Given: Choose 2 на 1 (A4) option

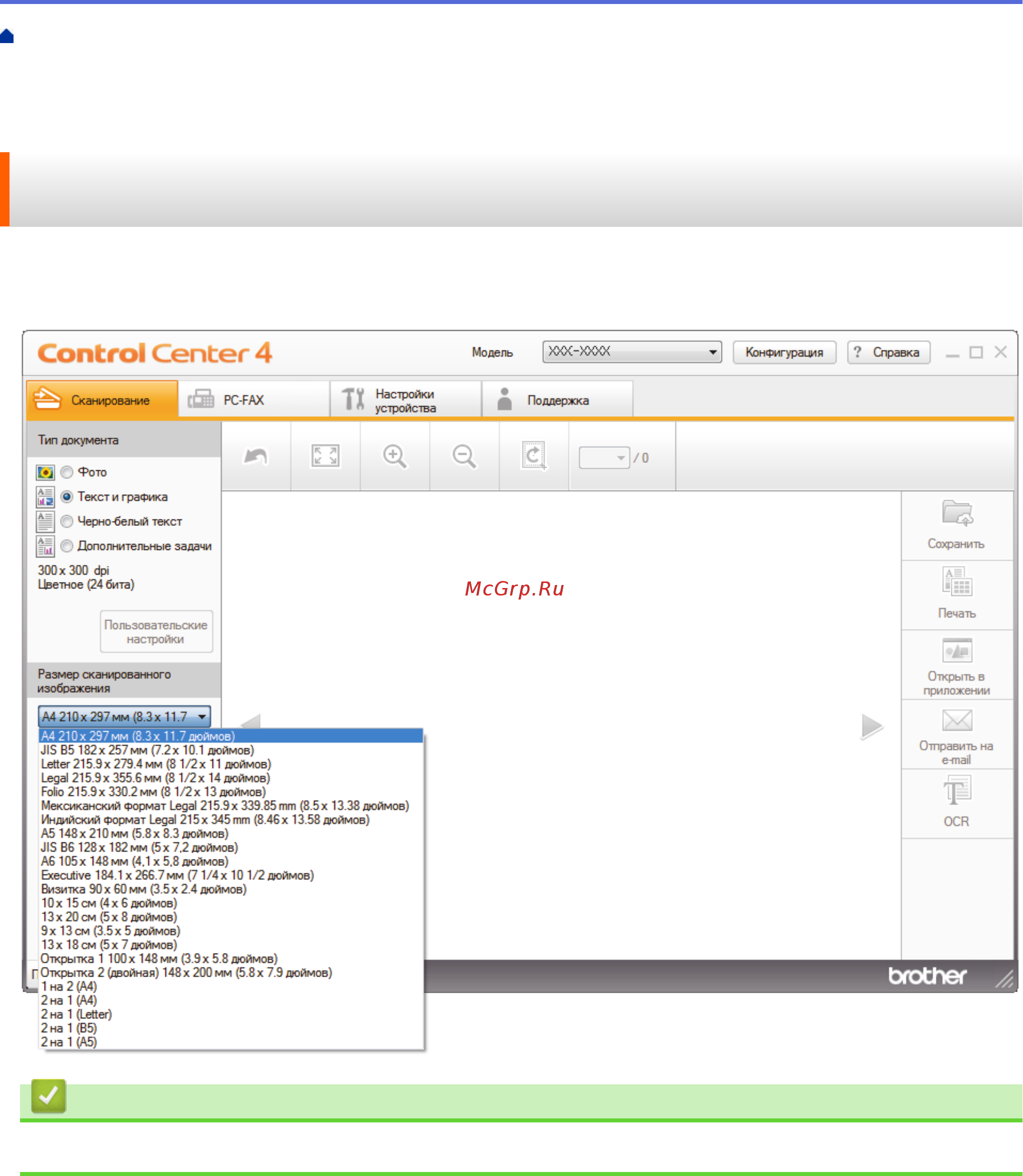Looking at the screenshot, I should click(231, 1000).
